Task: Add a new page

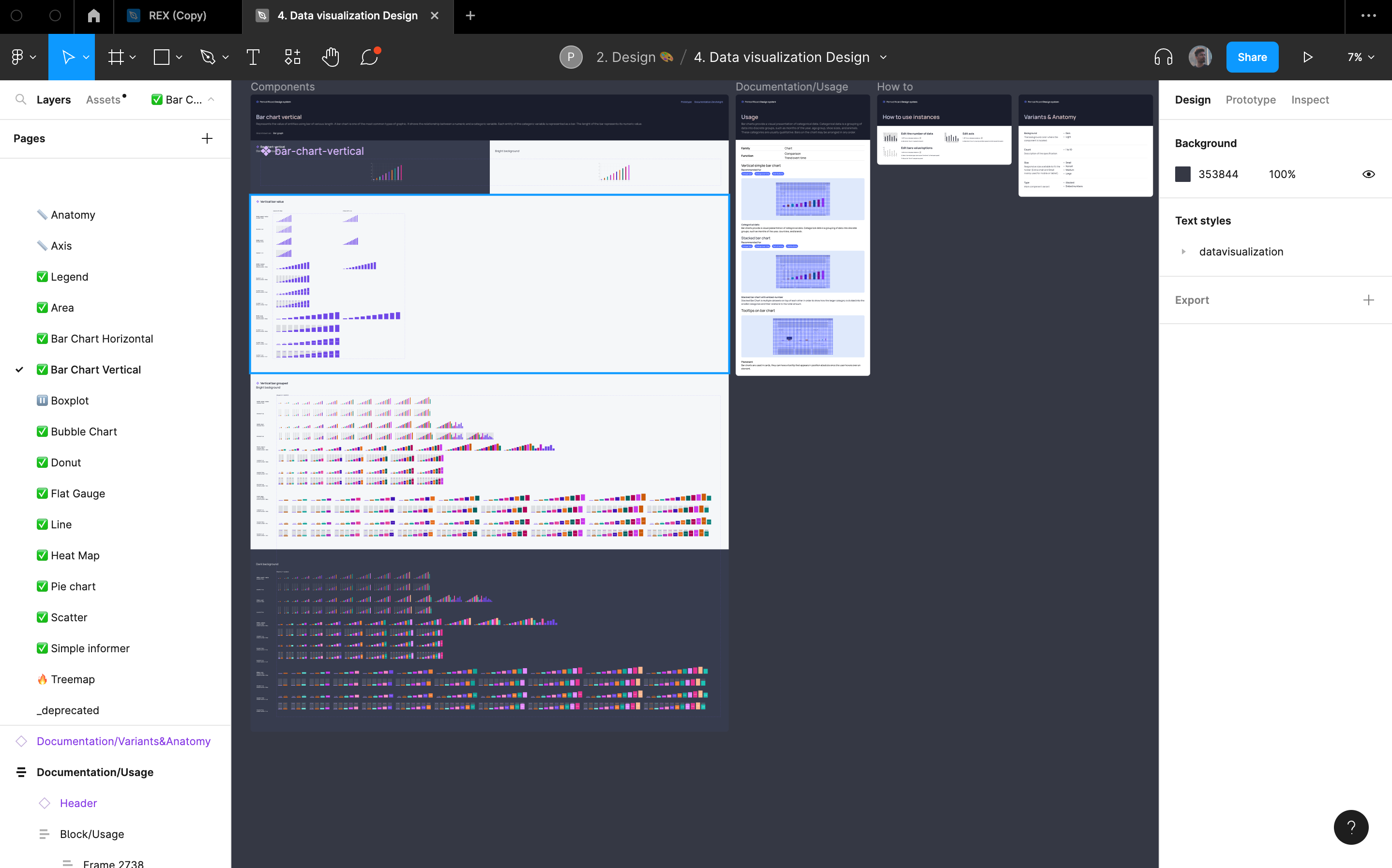Action: point(207,138)
